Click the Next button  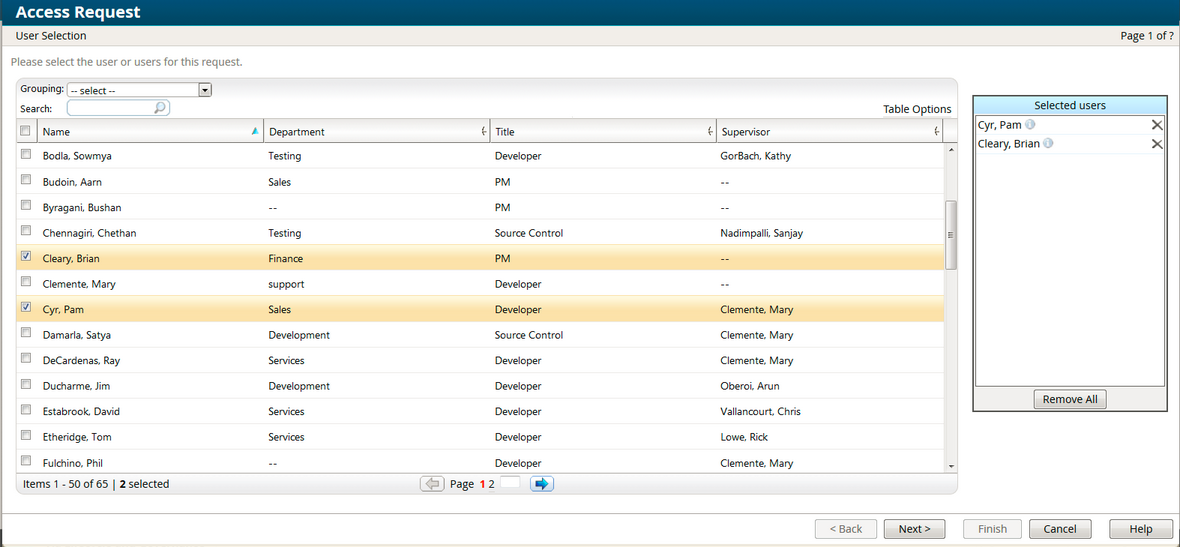[914, 529]
